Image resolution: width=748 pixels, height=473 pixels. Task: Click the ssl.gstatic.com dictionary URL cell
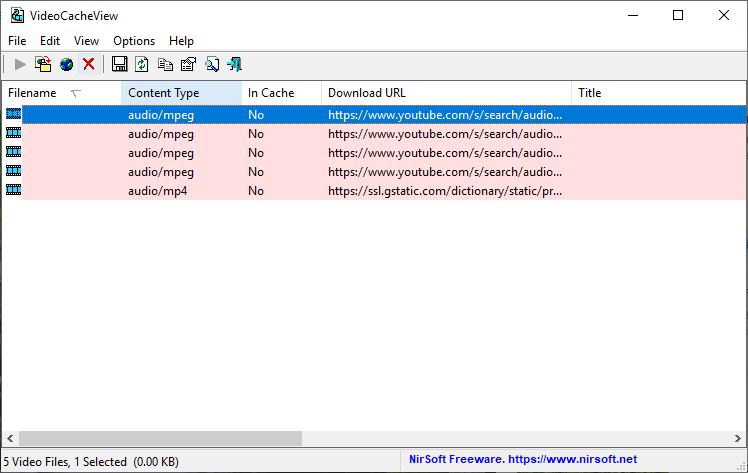(445, 191)
